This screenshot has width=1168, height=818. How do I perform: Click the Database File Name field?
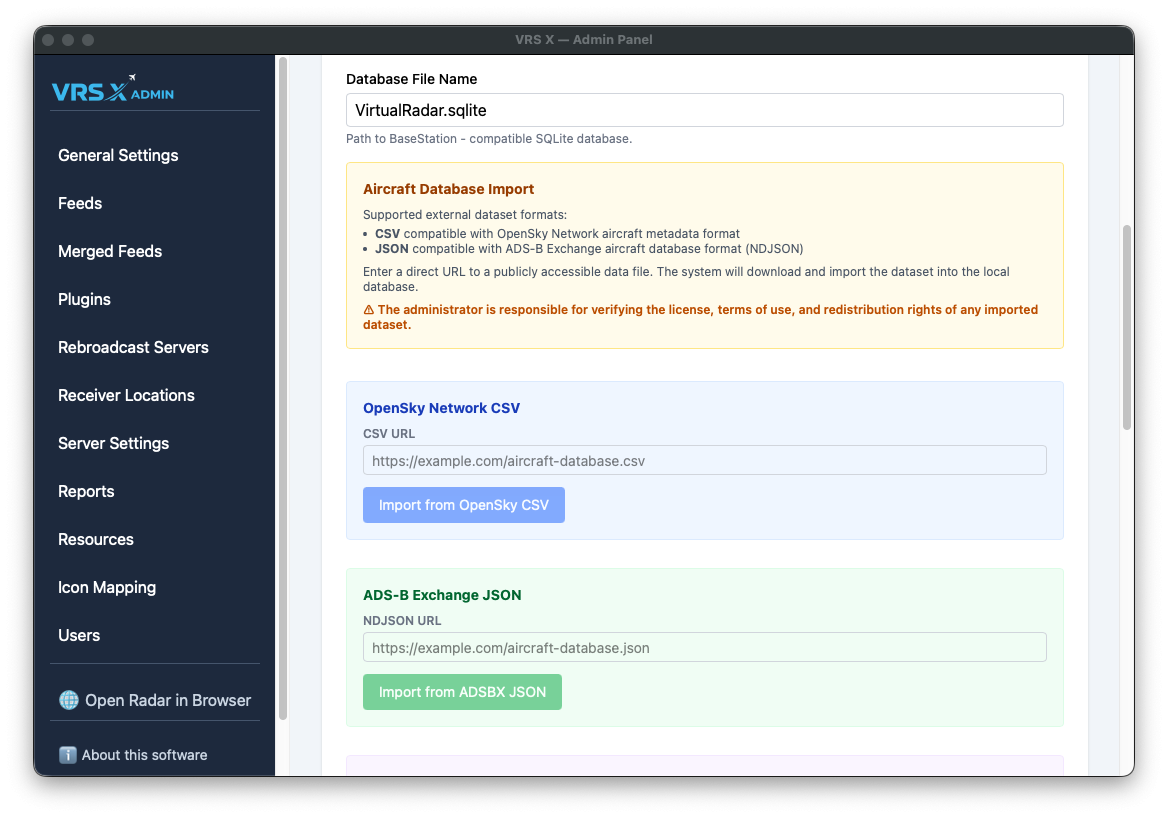[x=704, y=110]
